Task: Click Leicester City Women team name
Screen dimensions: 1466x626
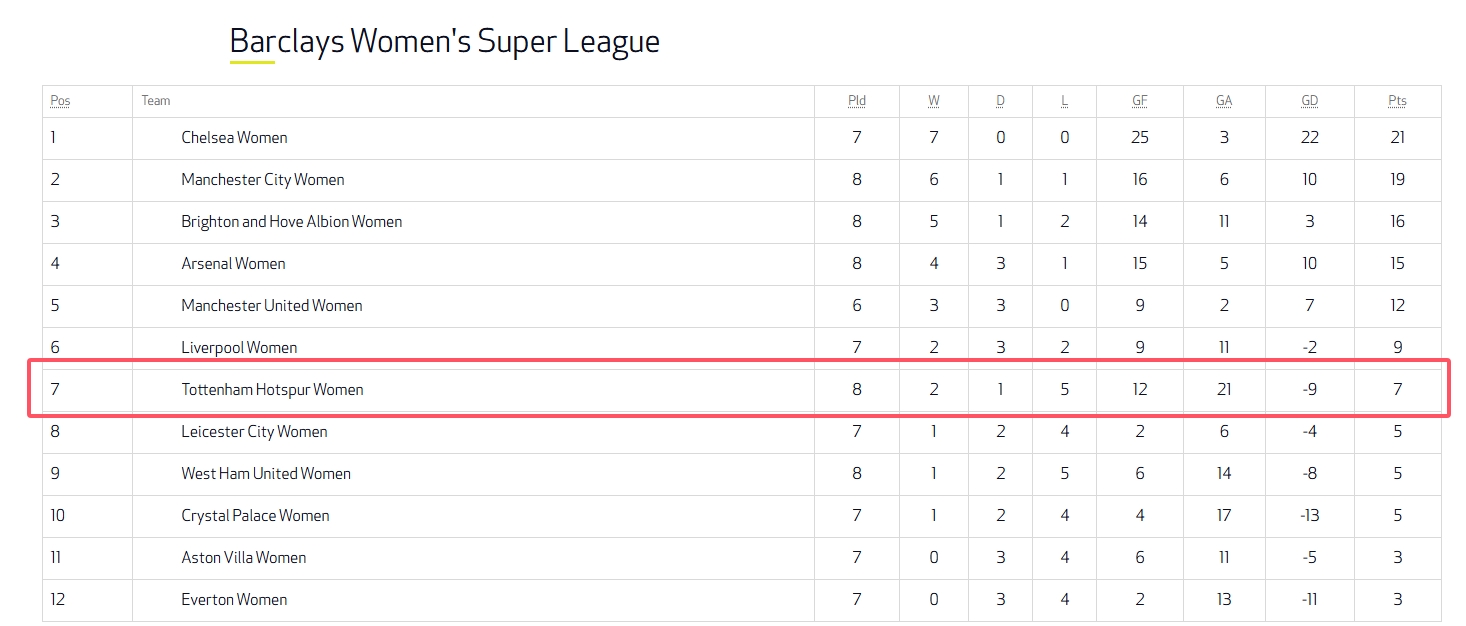Action: (x=254, y=432)
